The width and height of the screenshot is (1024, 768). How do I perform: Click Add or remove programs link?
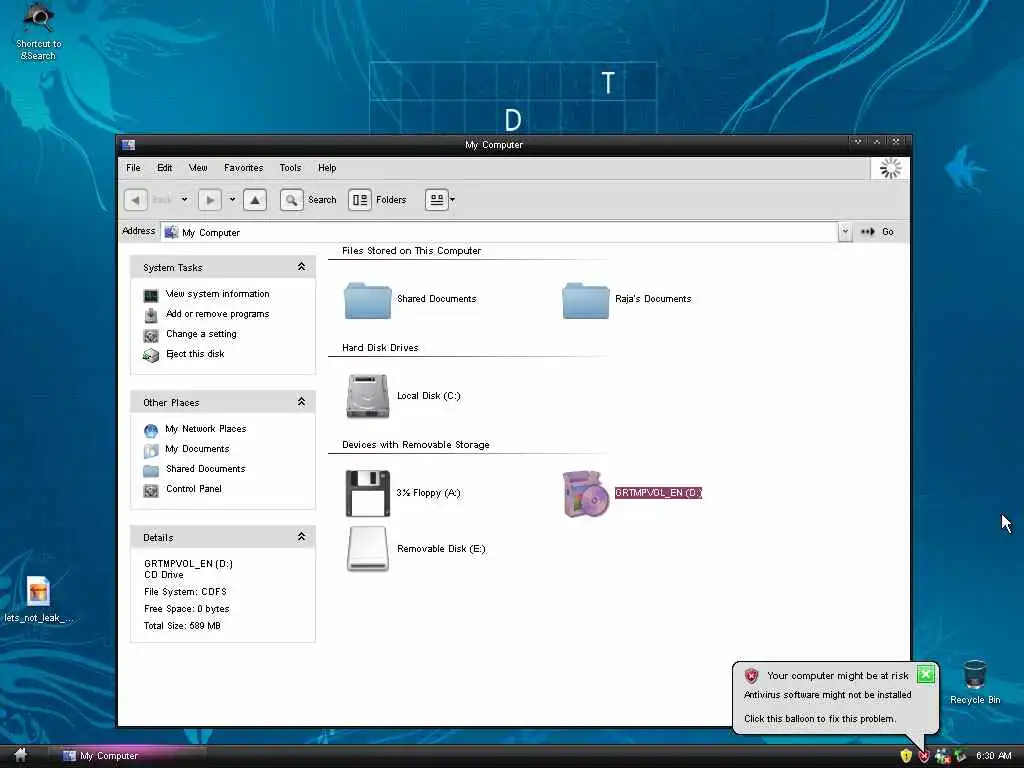coord(217,313)
